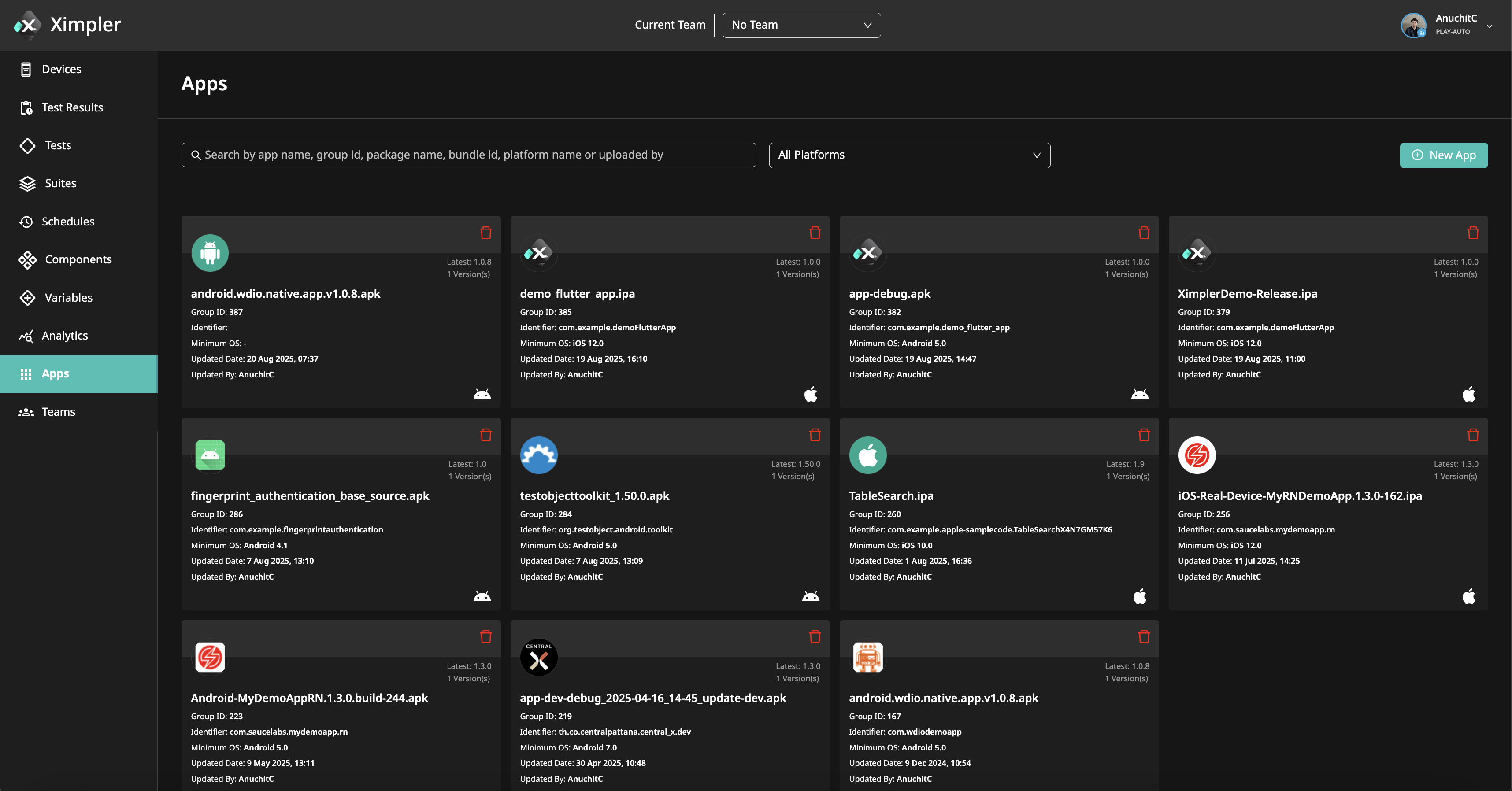Click the user profile avatar
The height and width of the screenshot is (791, 1512).
coord(1413,25)
